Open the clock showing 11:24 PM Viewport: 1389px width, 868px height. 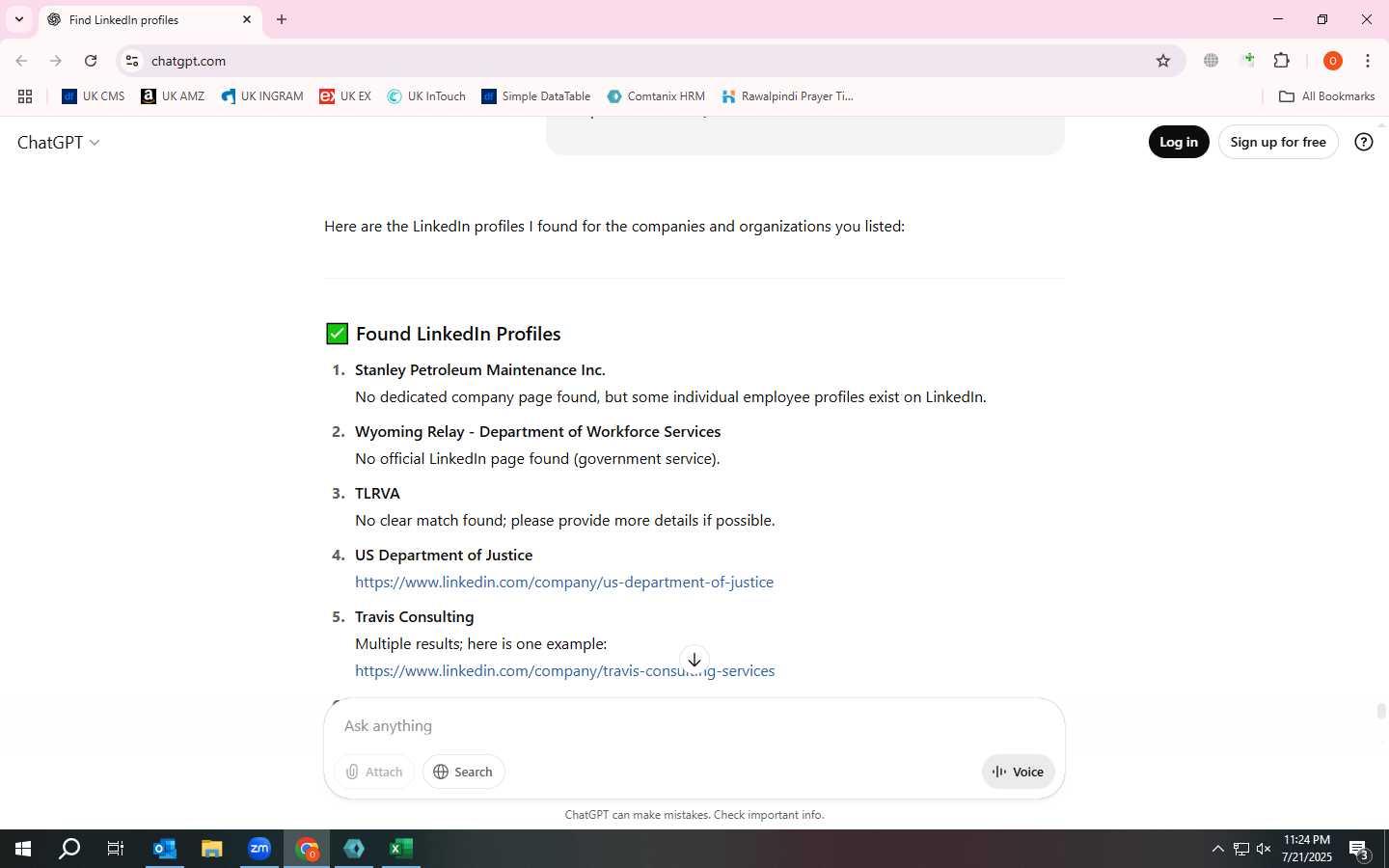pyautogui.click(x=1307, y=849)
